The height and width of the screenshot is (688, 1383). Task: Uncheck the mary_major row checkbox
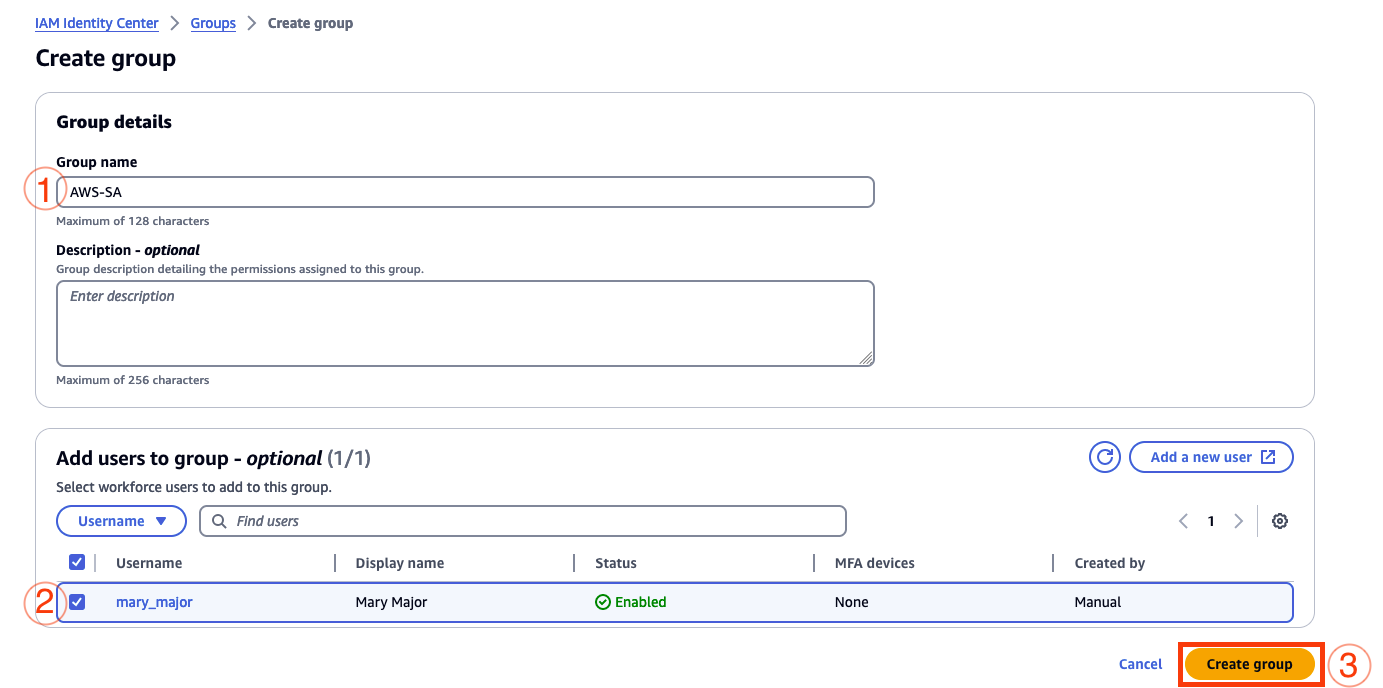[77, 602]
